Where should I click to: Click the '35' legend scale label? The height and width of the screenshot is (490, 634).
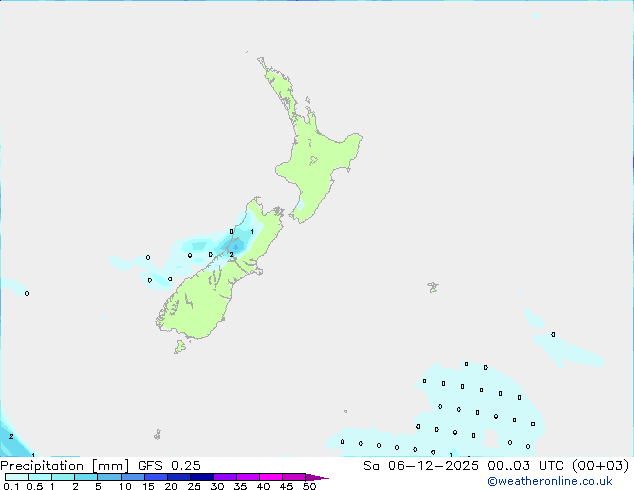pyautogui.click(x=240, y=486)
